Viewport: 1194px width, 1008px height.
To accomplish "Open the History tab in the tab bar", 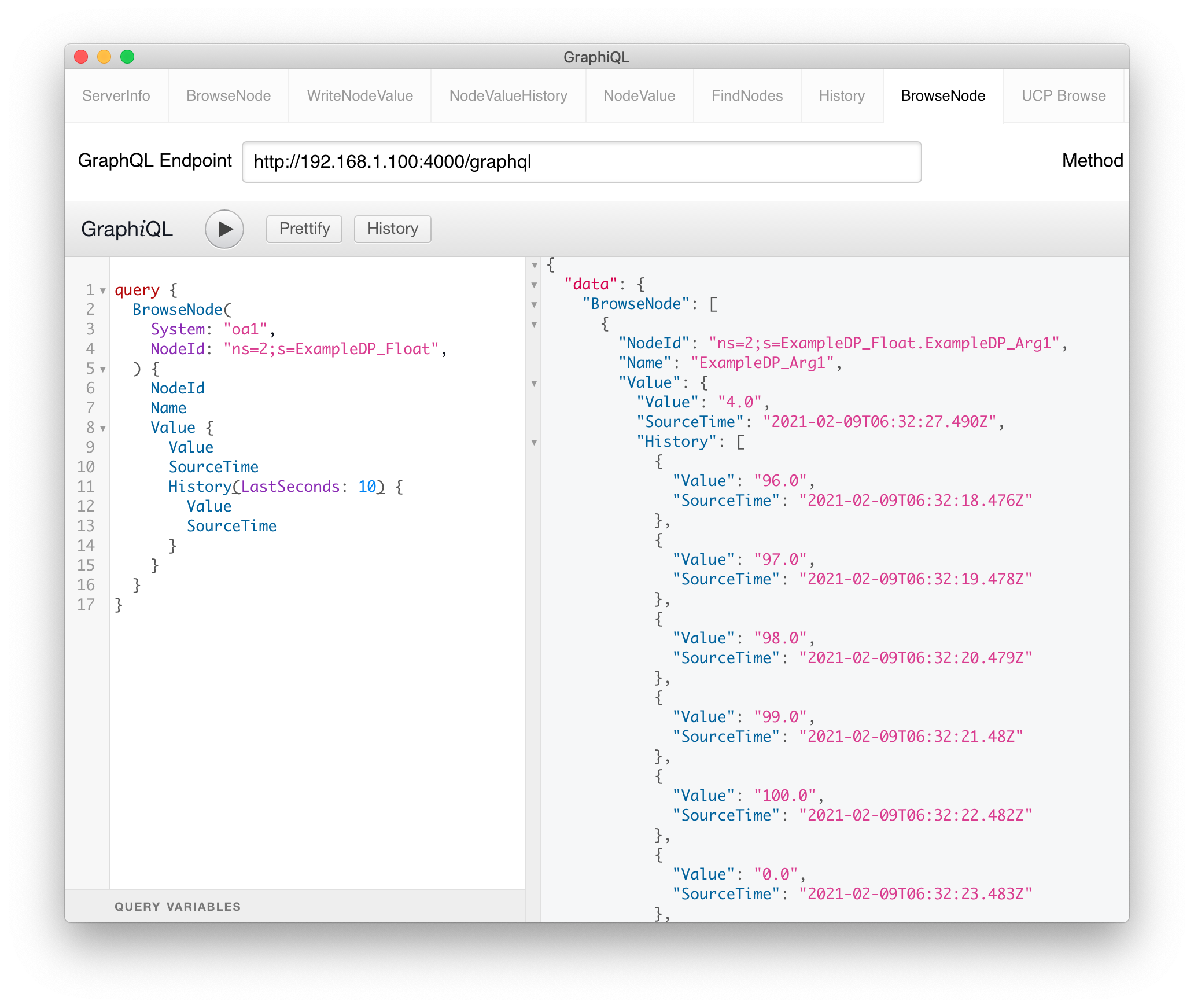I will click(x=842, y=96).
